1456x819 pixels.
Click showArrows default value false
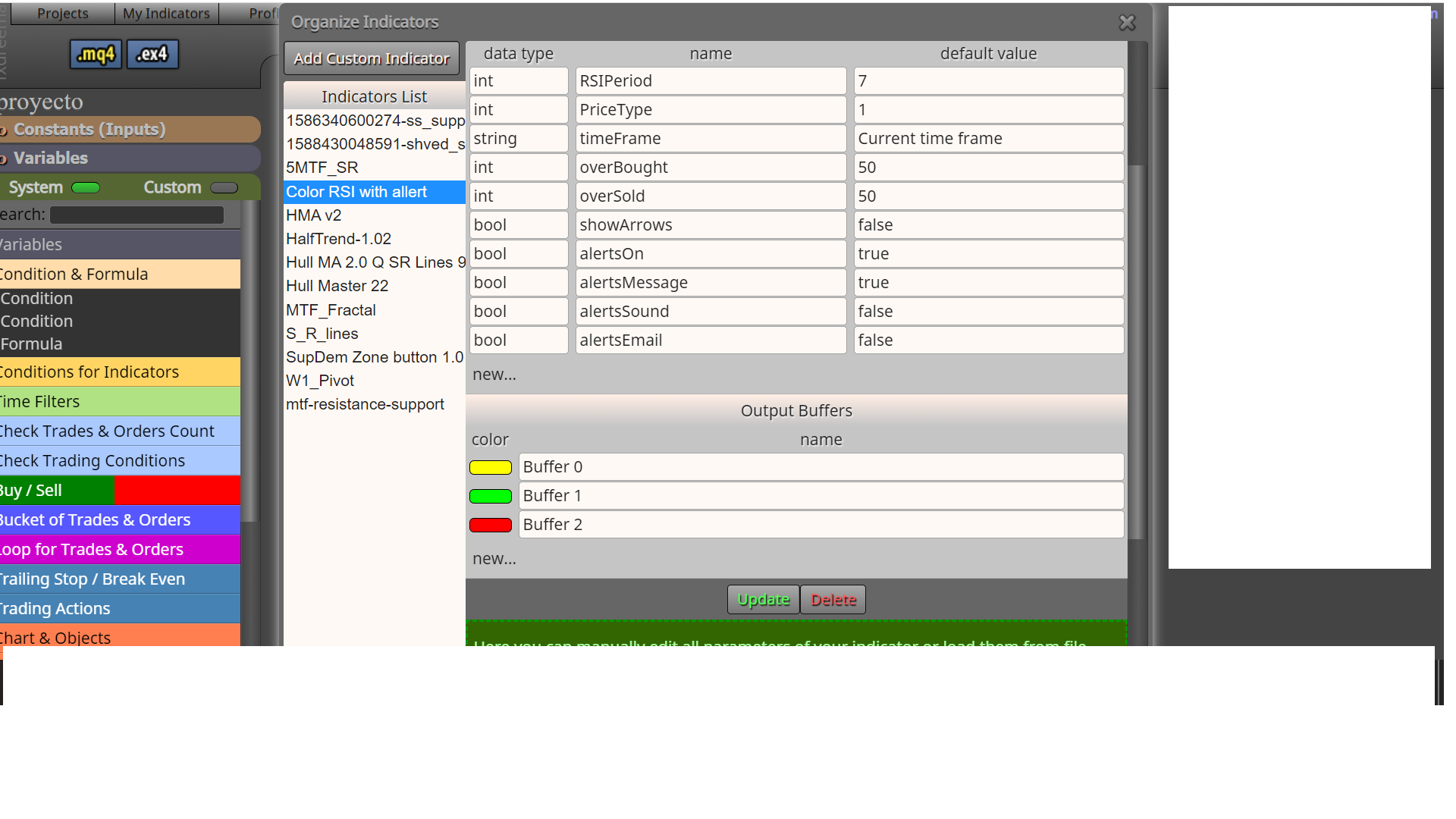[x=989, y=225]
